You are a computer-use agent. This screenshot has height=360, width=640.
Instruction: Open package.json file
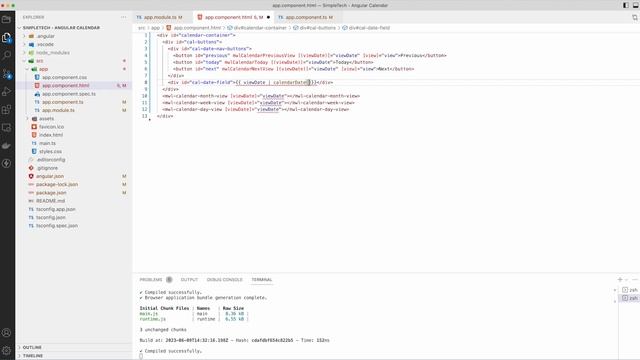(x=51, y=193)
